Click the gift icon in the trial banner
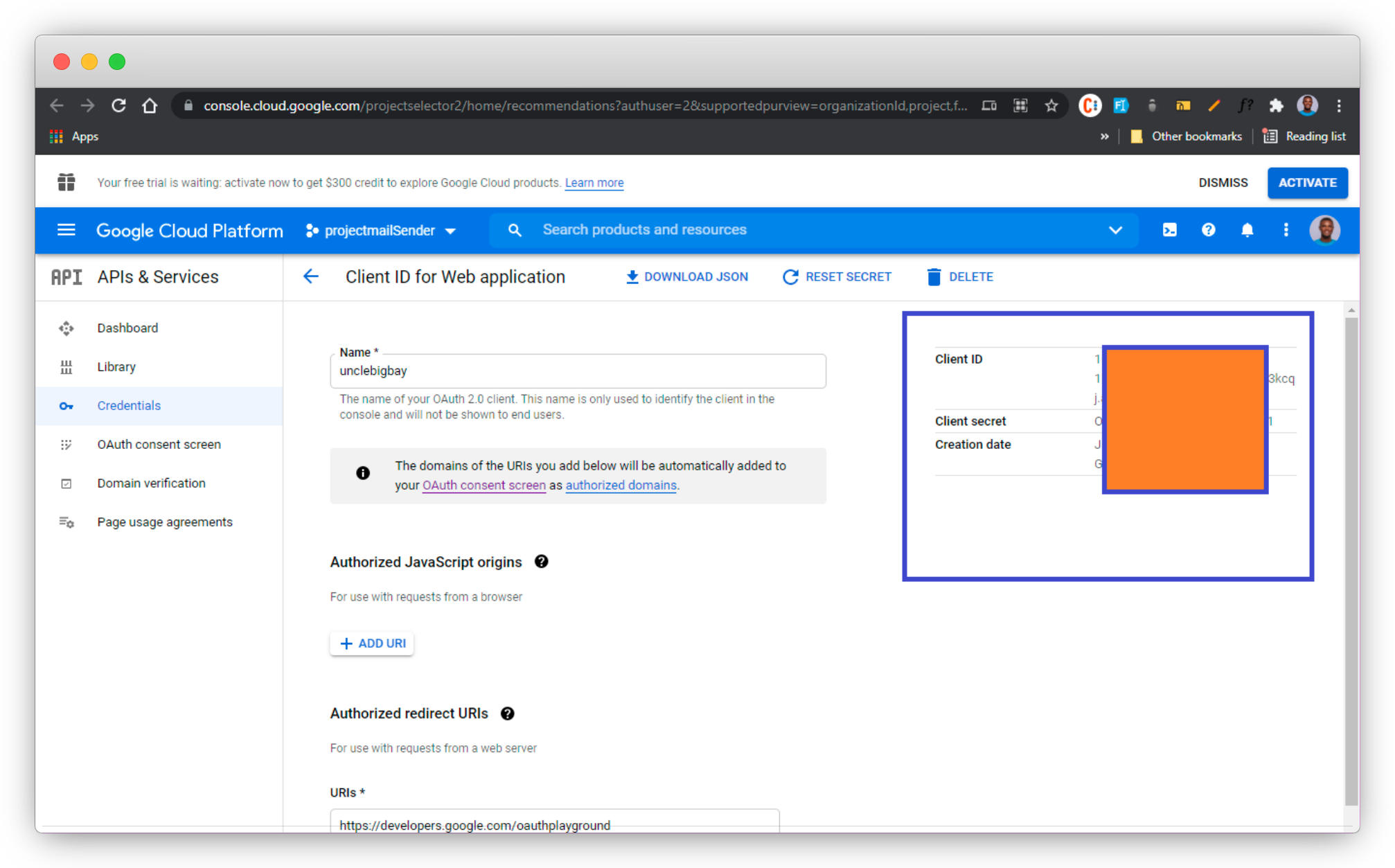1395x868 pixels. click(x=66, y=182)
